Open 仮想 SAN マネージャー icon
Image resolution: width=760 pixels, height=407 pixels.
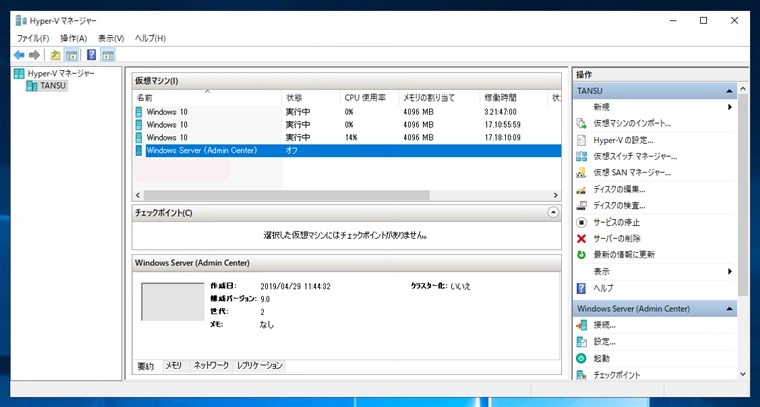(x=581, y=173)
